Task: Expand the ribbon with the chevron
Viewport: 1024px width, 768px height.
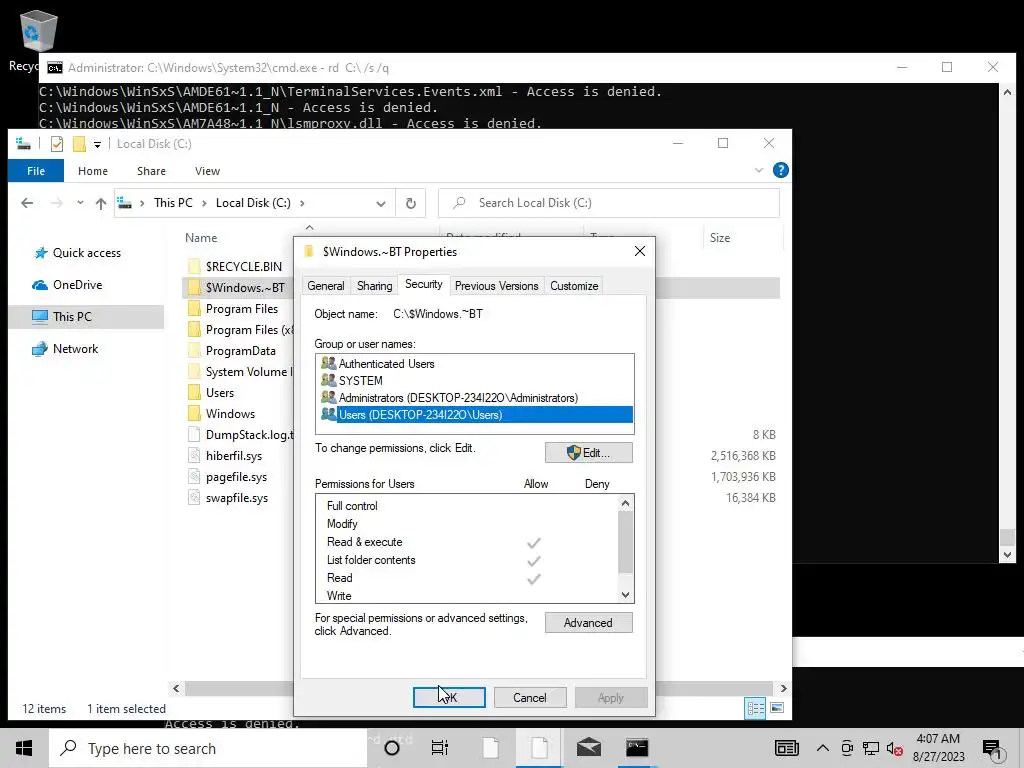Action: pyautogui.click(x=759, y=170)
